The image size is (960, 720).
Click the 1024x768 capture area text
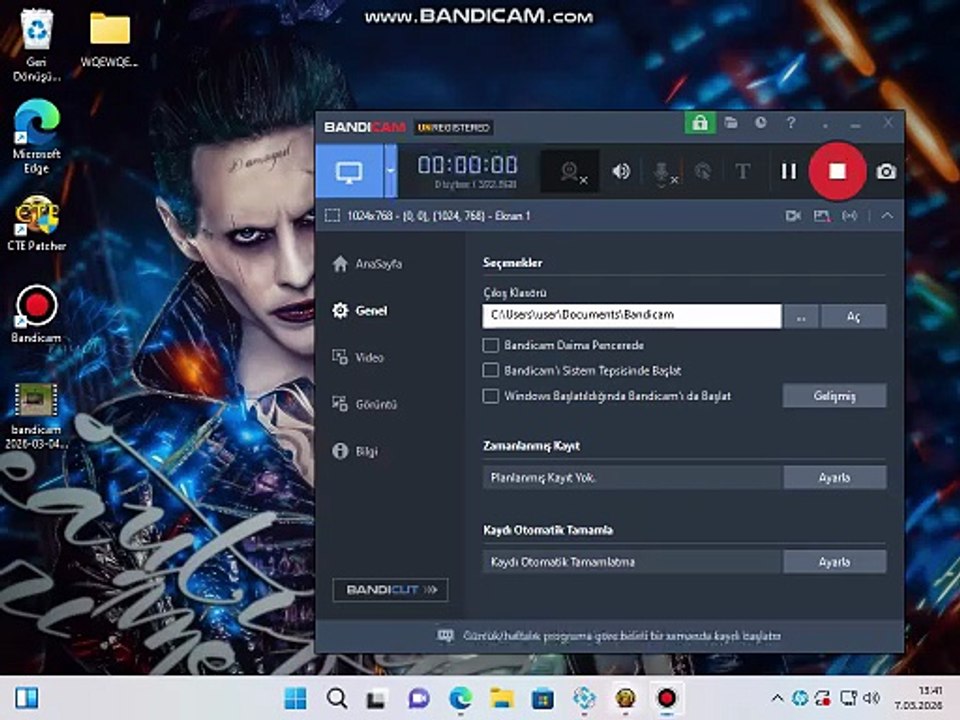[x=438, y=216]
